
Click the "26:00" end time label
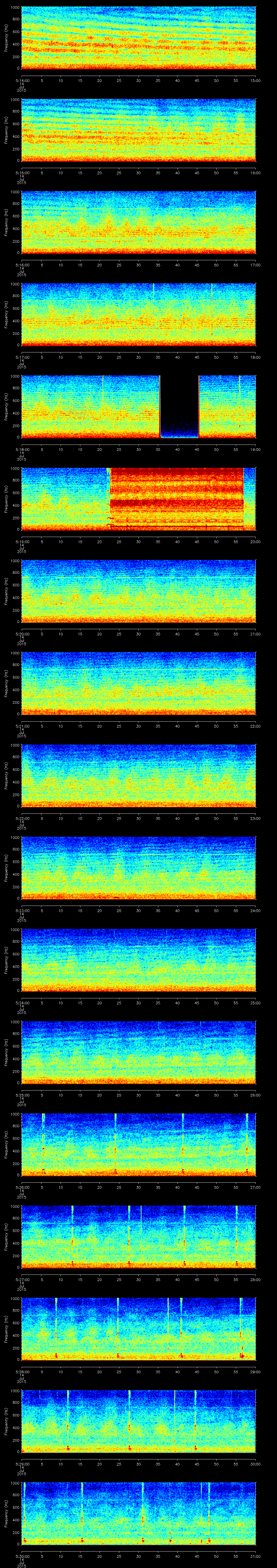256,1095
